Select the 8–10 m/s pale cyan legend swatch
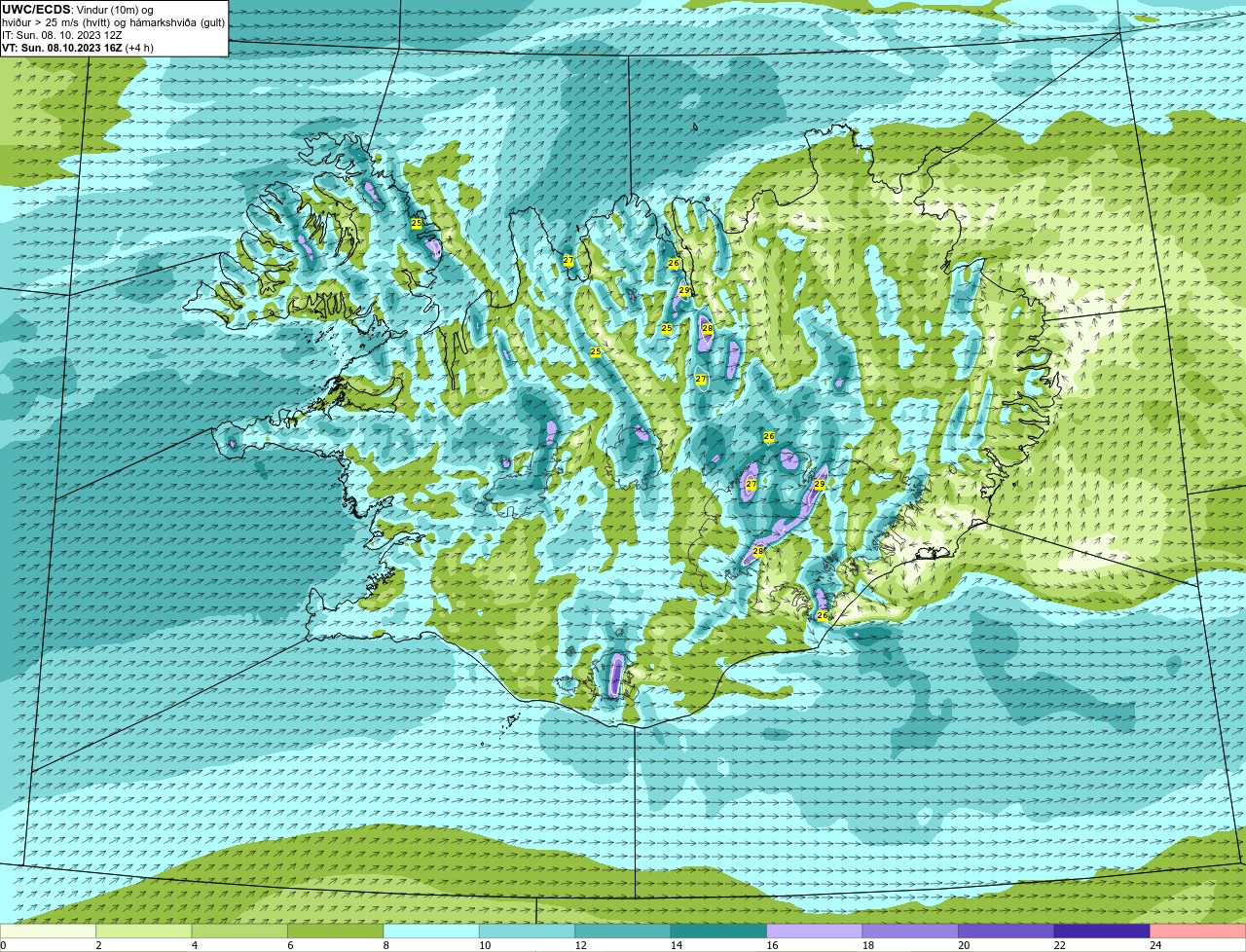This screenshot has height=952, width=1246. click(x=432, y=932)
